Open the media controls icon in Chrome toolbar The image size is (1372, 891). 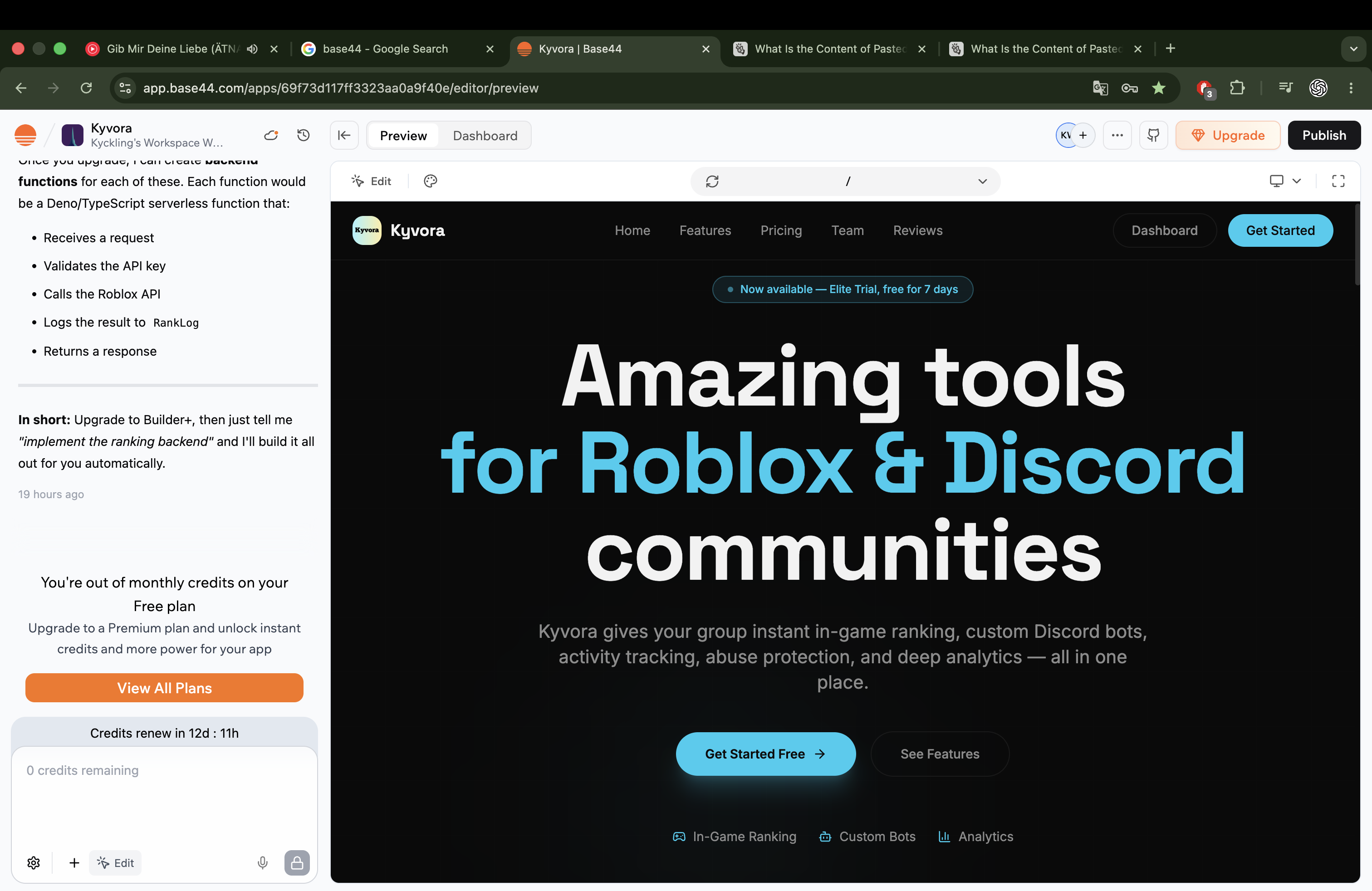point(1285,88)
